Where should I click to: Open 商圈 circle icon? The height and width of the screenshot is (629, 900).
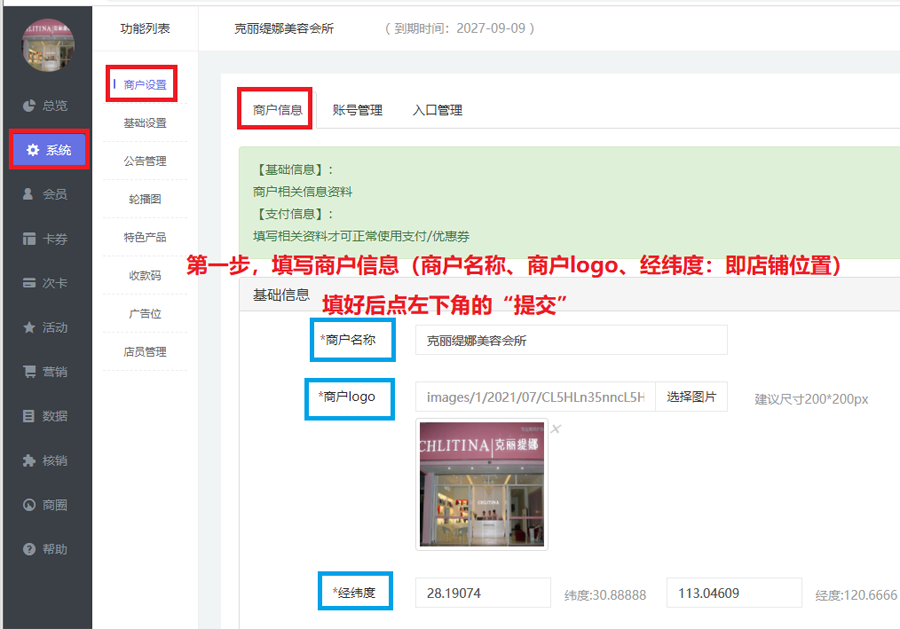pos(29,504)
